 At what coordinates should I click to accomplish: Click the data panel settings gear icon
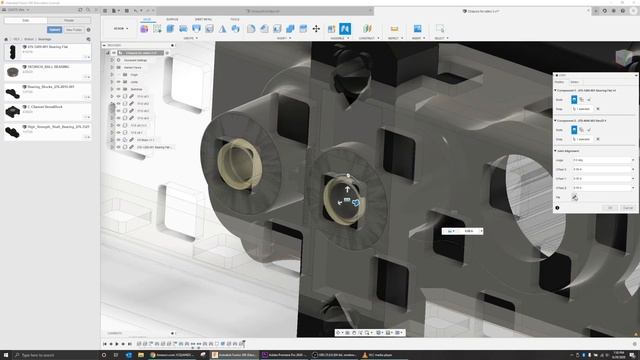89,30
